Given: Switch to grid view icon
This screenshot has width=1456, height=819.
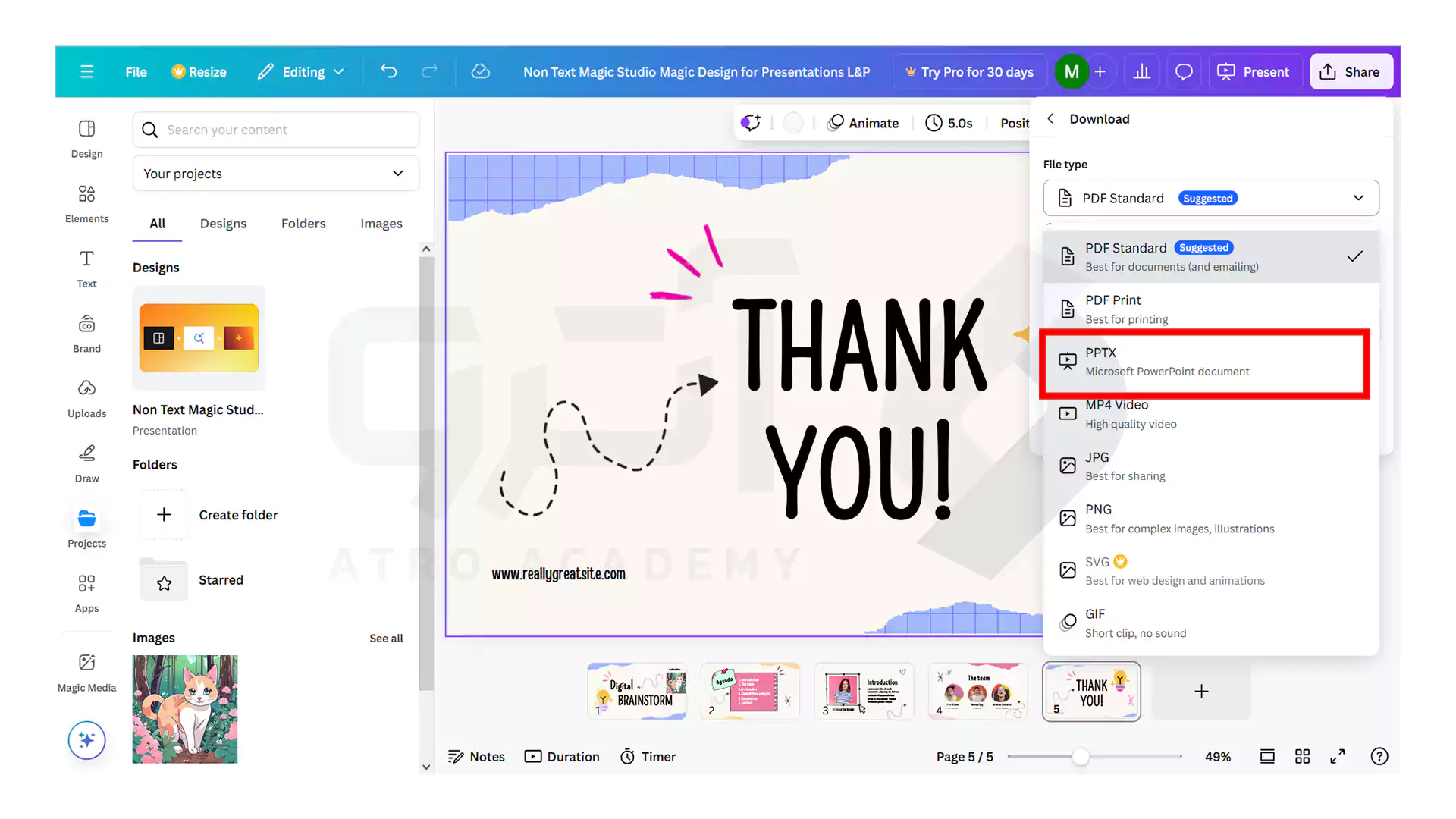Looking at the screenshot, I should (x=1302, y=756).
